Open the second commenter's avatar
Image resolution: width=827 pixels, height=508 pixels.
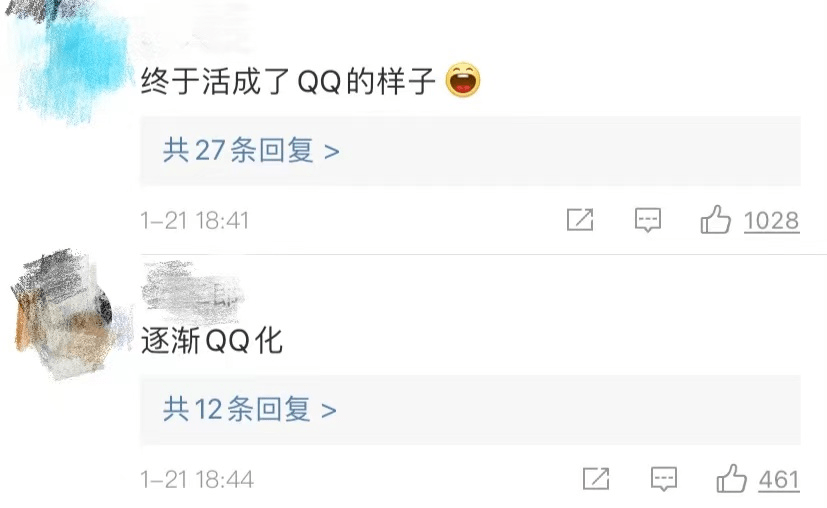coord(66,314)
